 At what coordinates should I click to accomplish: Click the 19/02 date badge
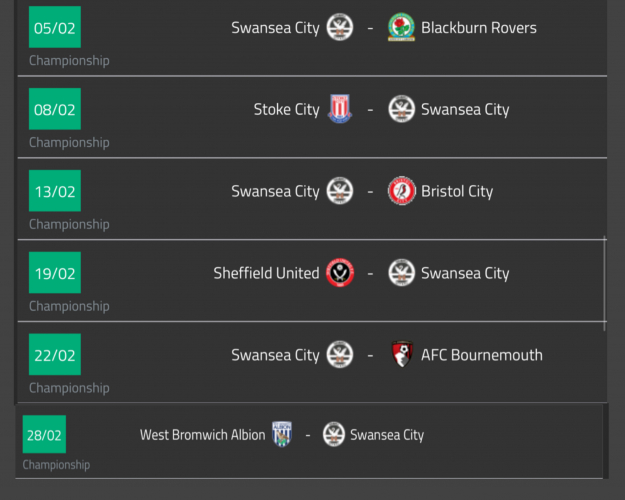[x=54, y=273]
